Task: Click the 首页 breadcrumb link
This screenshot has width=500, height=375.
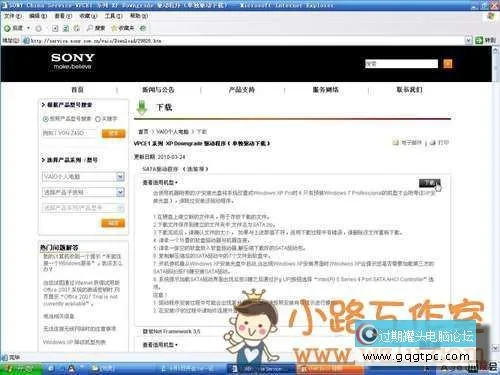Action: 143,132
